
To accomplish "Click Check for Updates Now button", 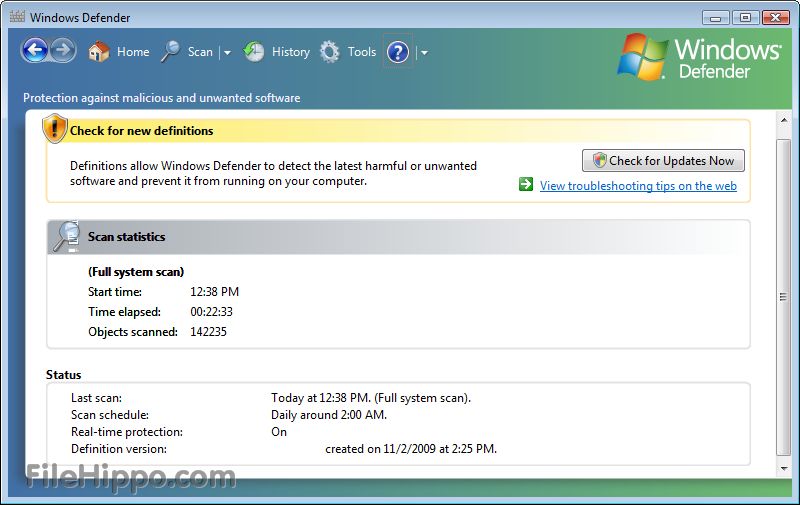I will 663,161.
